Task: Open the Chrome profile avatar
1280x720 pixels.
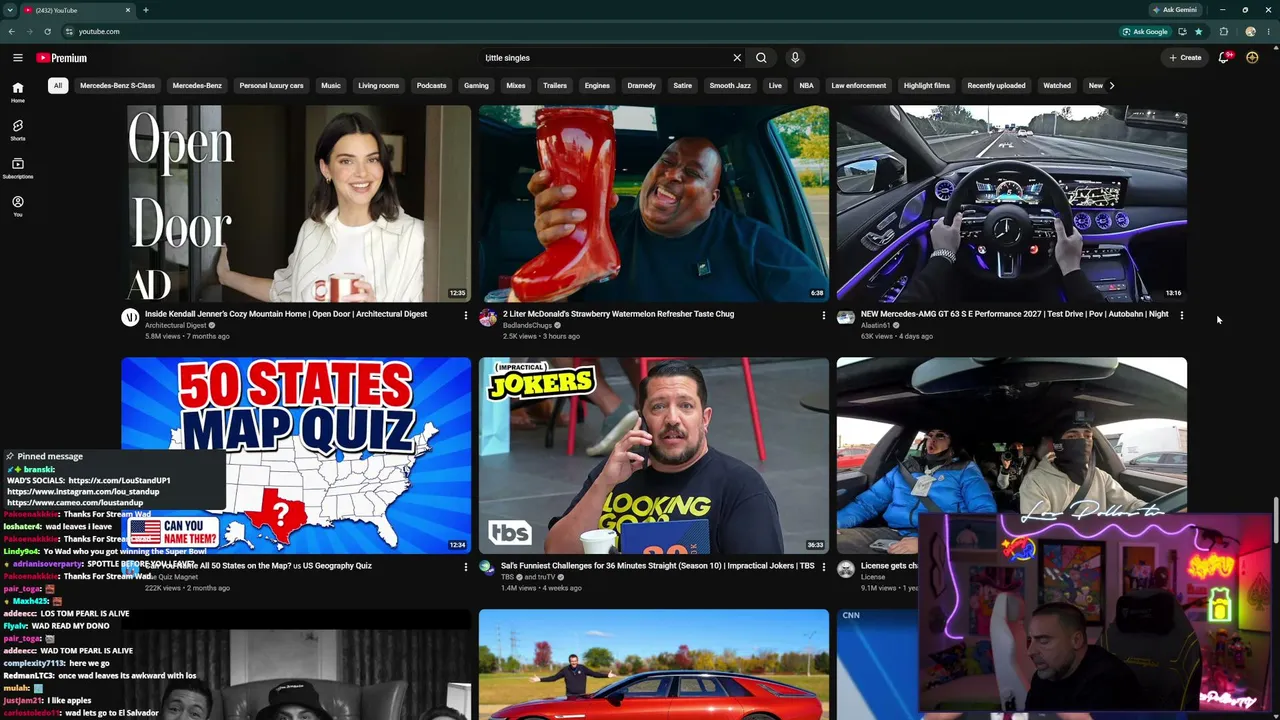Action: coord(1250,31)
